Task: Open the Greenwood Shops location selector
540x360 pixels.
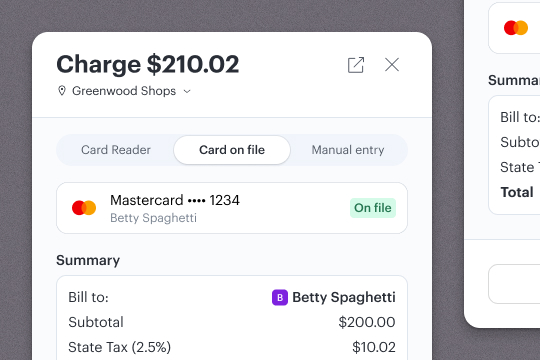Action: (x=124, y=91)
